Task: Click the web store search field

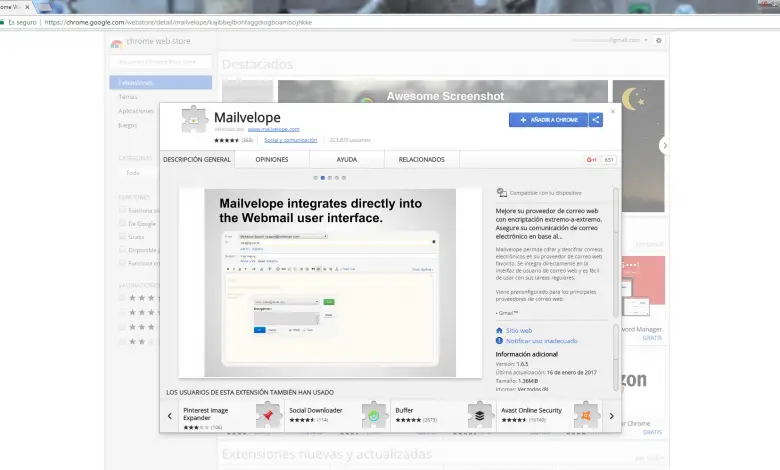Action: (x=161, y=62)
